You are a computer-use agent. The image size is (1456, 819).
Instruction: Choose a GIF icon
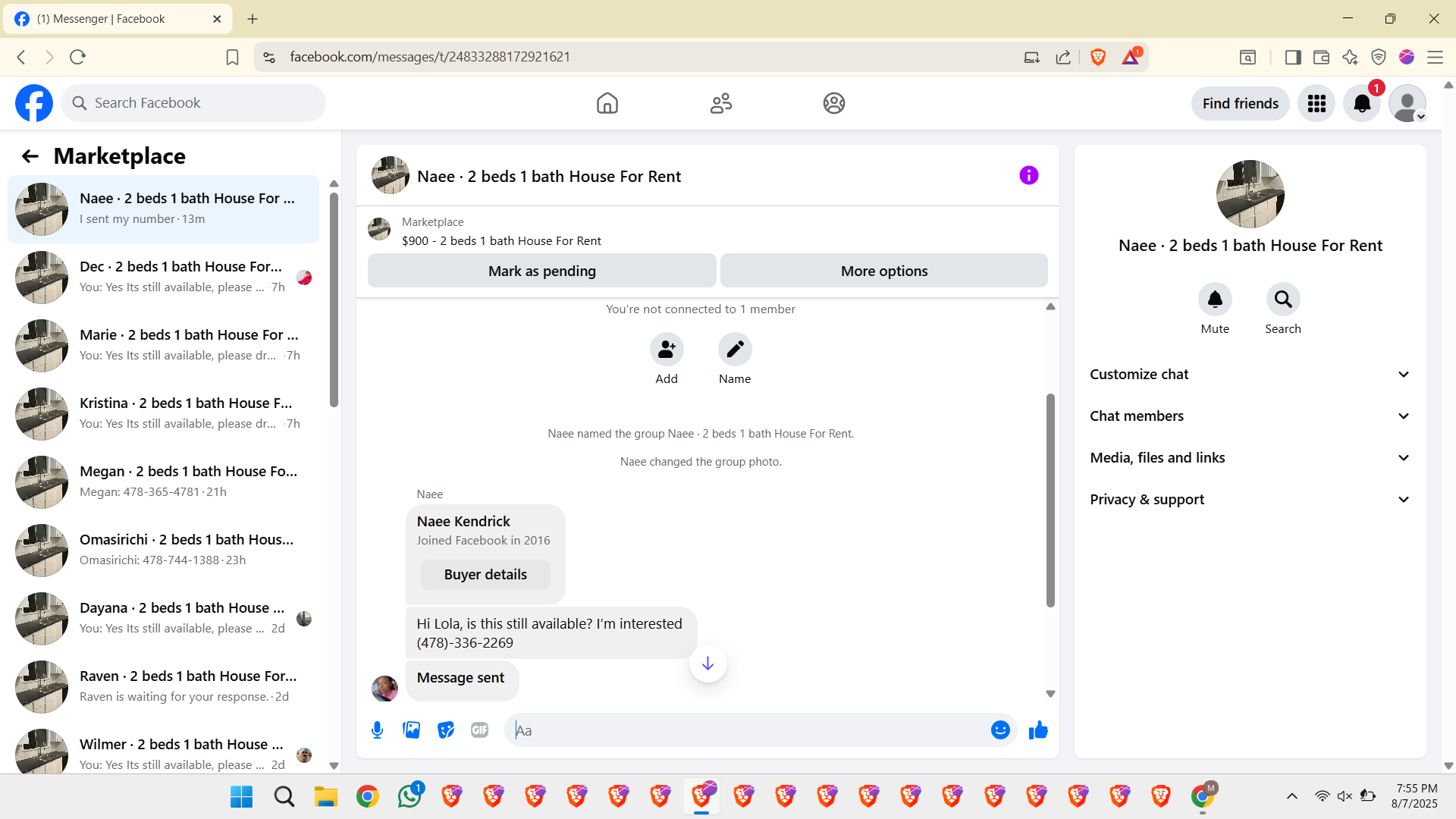tap(480, 730)
